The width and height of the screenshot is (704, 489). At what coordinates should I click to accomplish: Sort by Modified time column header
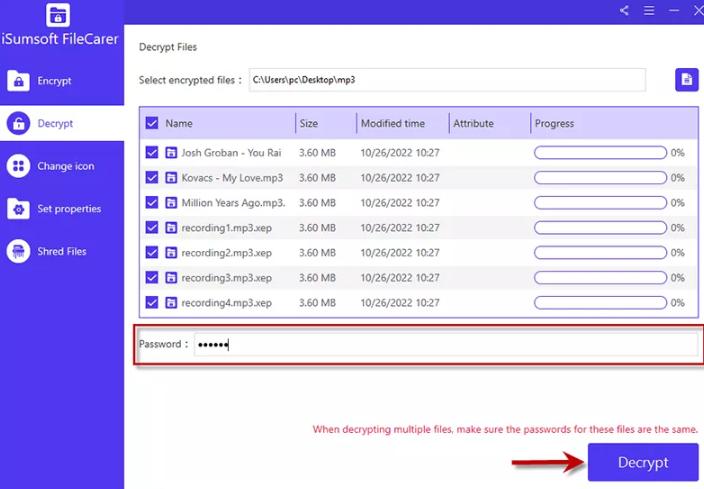(392, 123)
